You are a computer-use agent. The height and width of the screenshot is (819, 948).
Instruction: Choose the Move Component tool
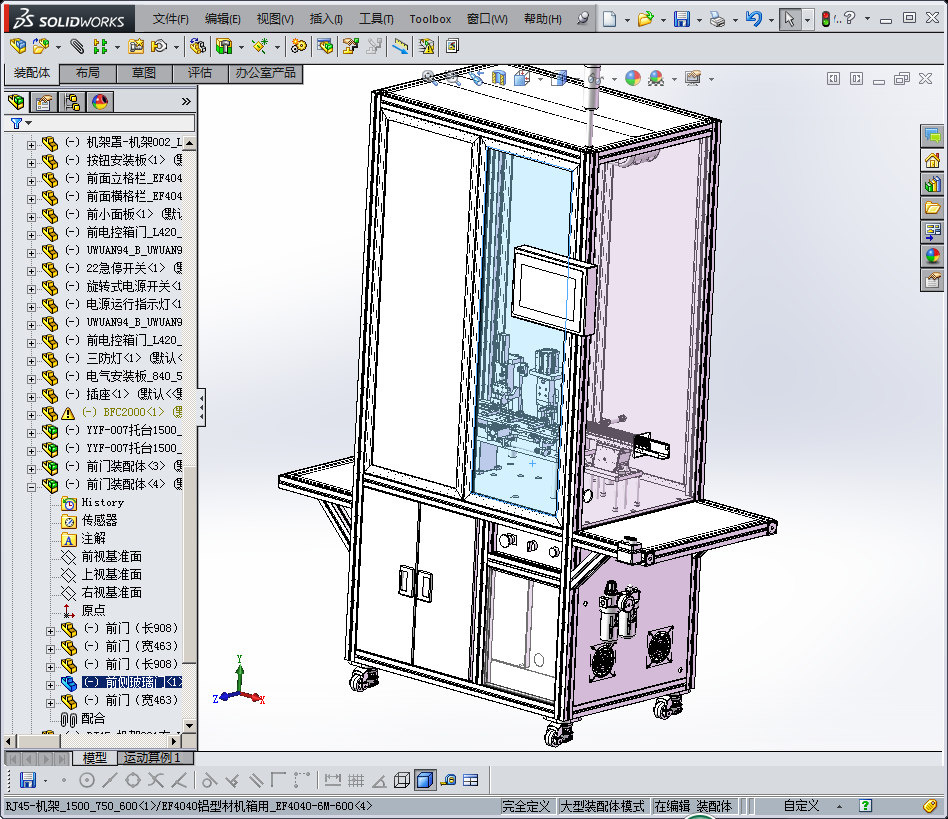pos(159,46)
